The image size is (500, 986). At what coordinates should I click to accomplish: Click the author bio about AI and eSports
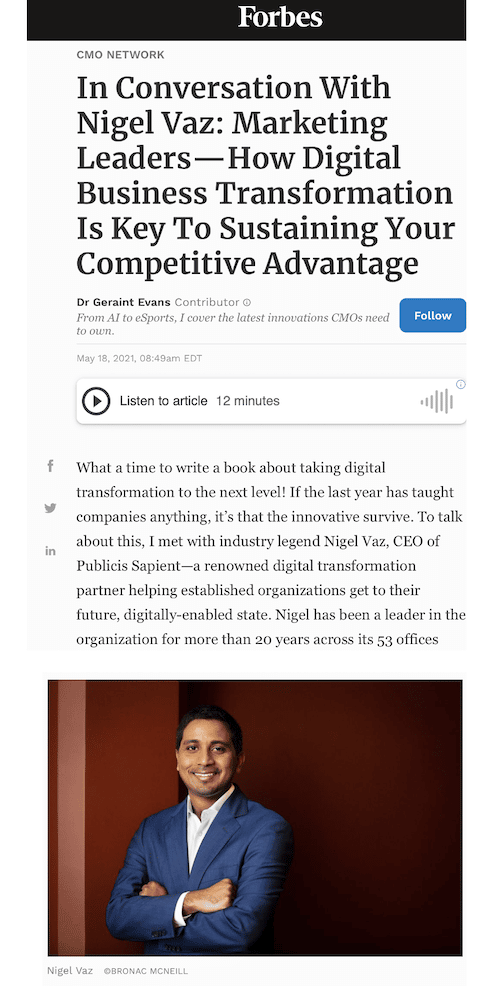tap(233, 324)
